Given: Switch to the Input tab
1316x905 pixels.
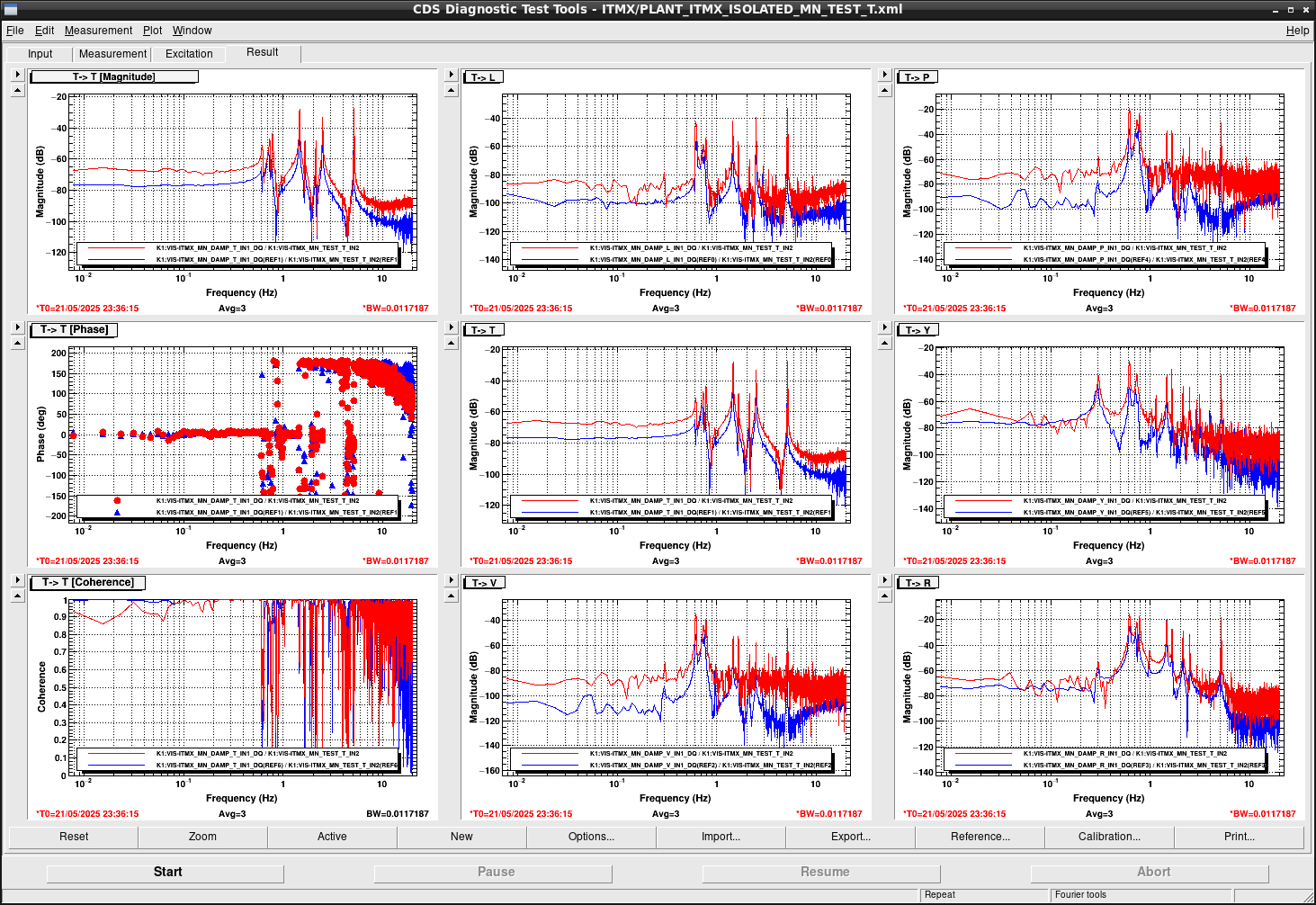Looking at the screenshot, I should point(40,54).
